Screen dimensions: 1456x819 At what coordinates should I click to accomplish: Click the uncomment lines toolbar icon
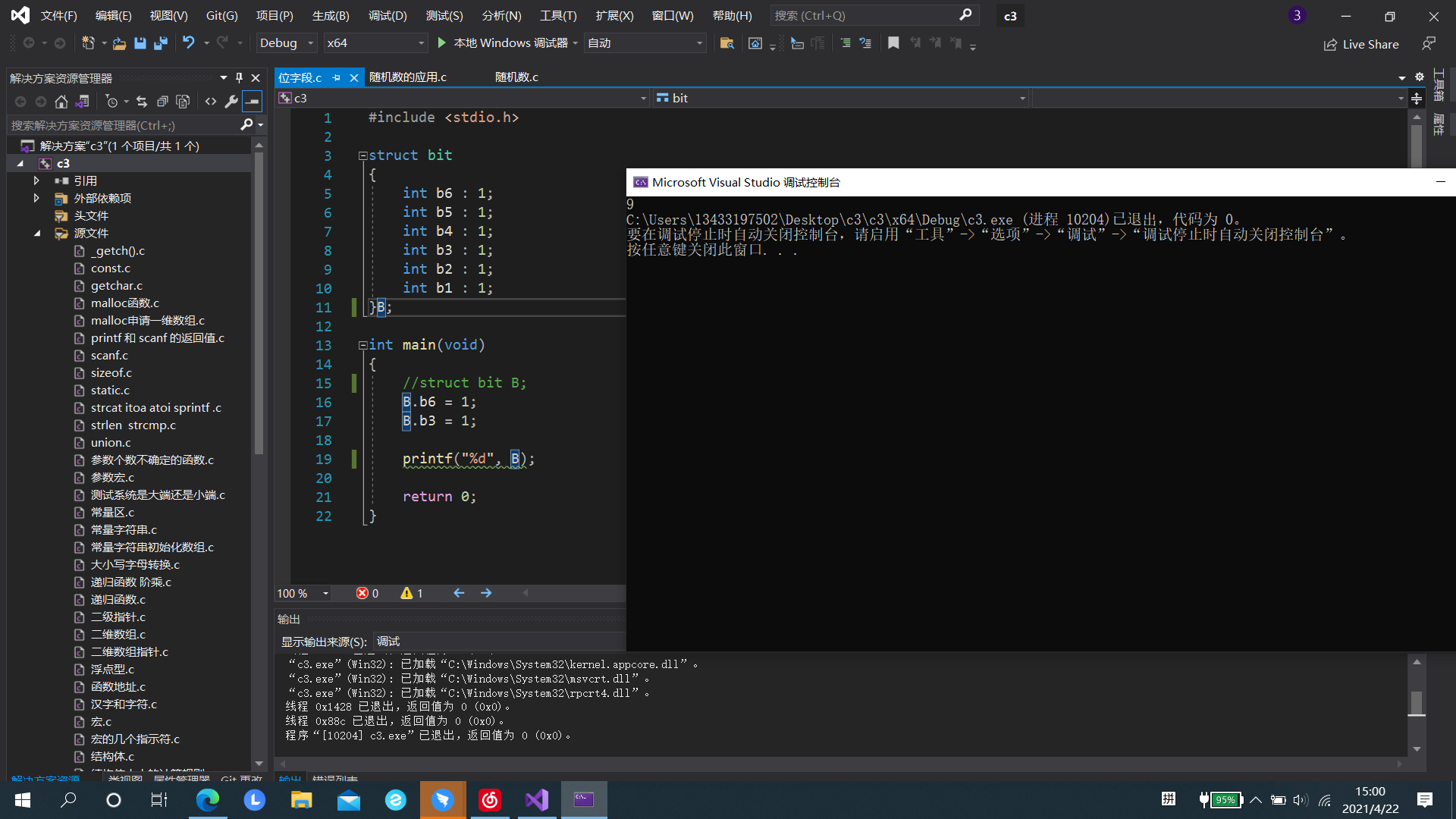point(866,43)
